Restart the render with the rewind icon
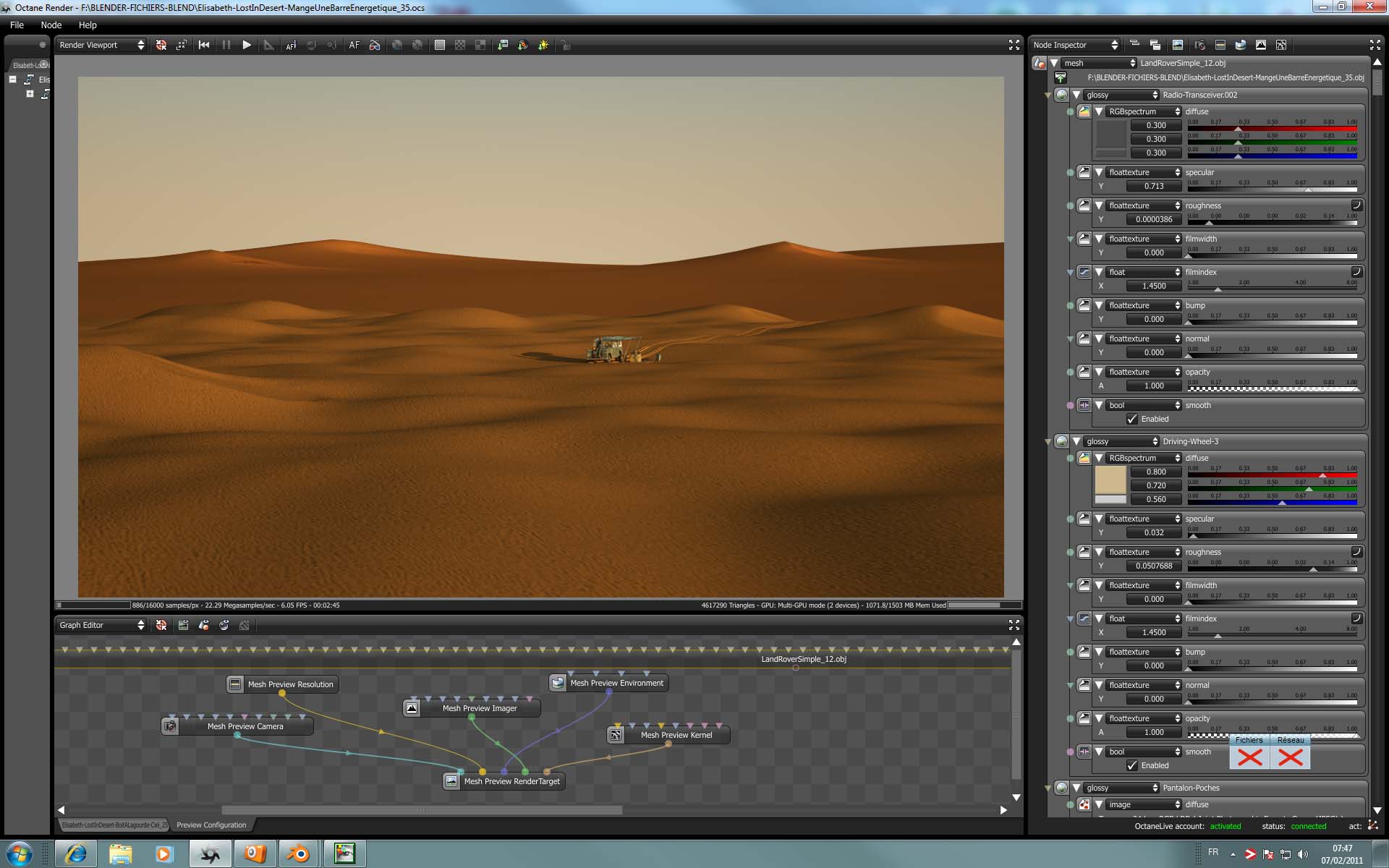The height and width of the screenshot is (868, 1389). pyautogui.click(x=204, y=45)
